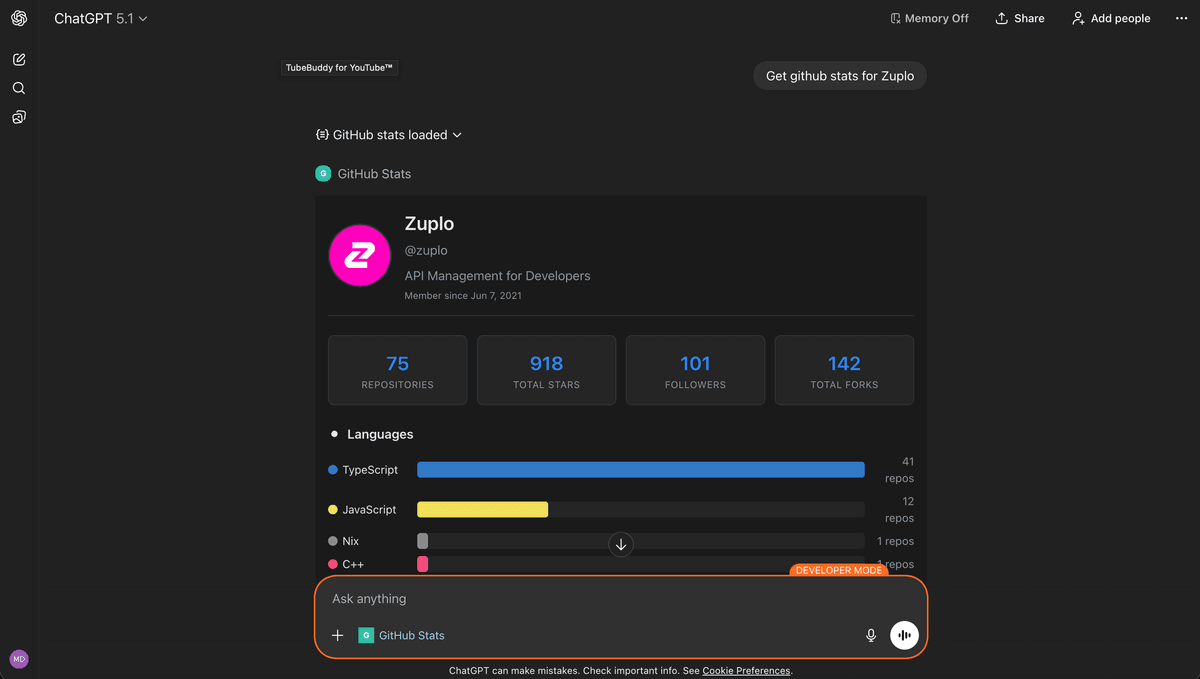Click the Add people icon
Image resolution: width=1200 pixels, height=679 pixels.
tap(1110, 18)
